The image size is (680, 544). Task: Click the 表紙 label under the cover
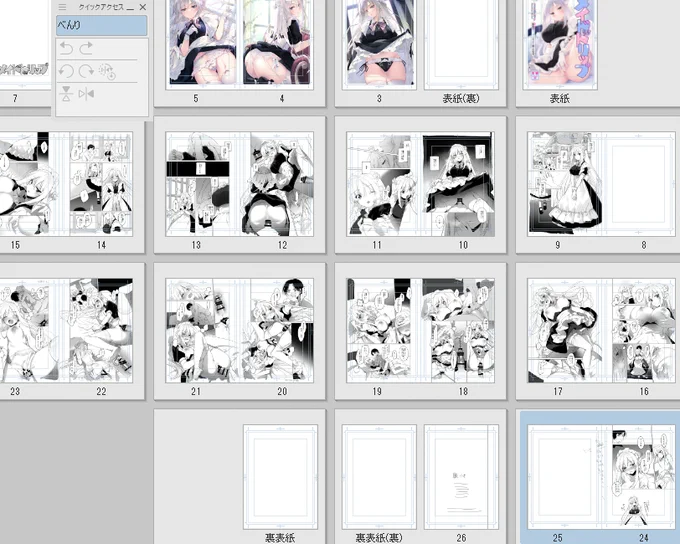click(x=560, y=98)
